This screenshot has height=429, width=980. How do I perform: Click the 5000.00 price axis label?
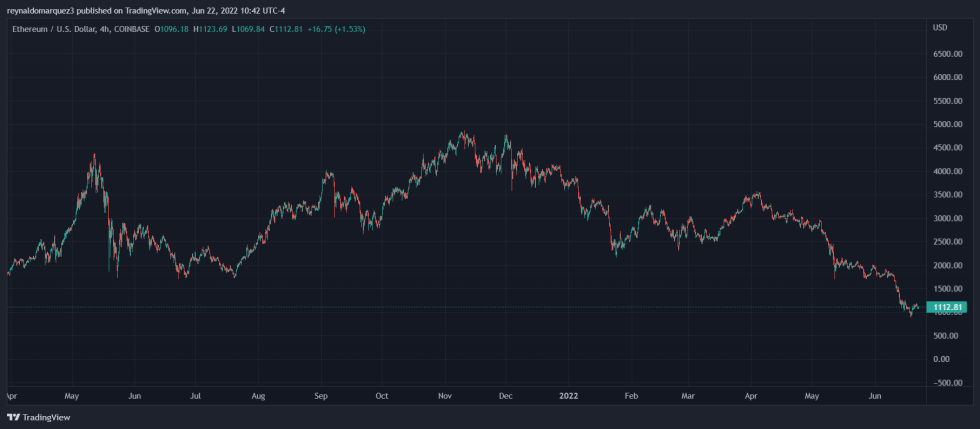946,125
